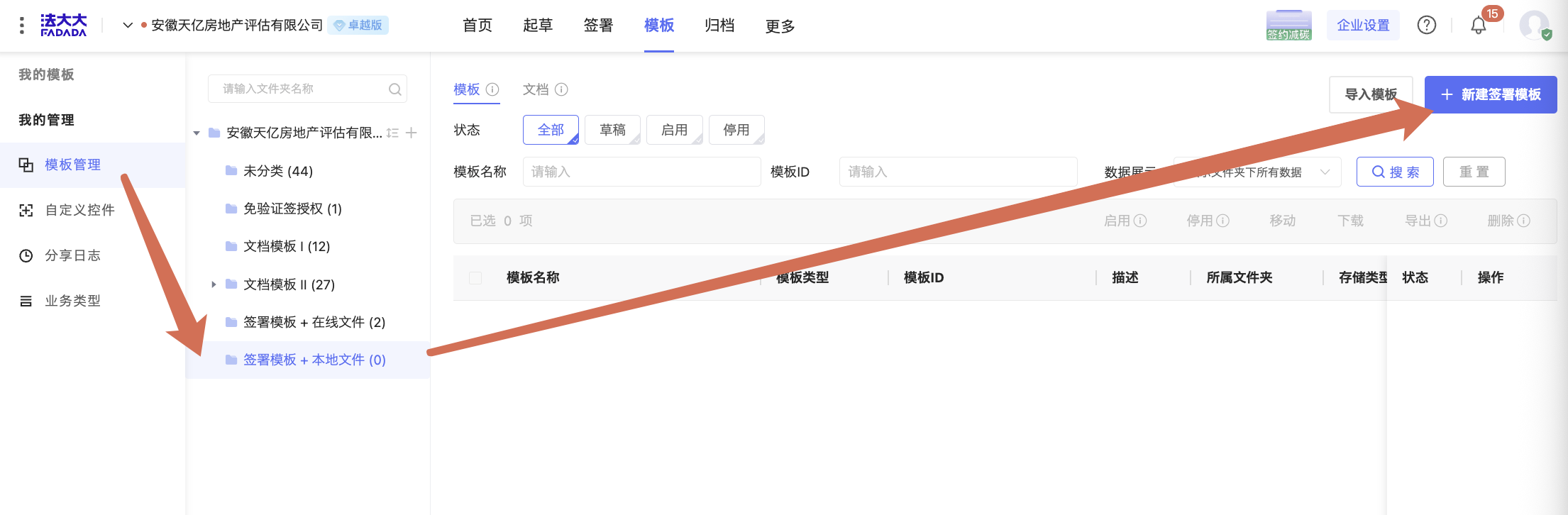
Task: Open 自定义控件 in the sidebar
Action: click(x=93, y=210)
